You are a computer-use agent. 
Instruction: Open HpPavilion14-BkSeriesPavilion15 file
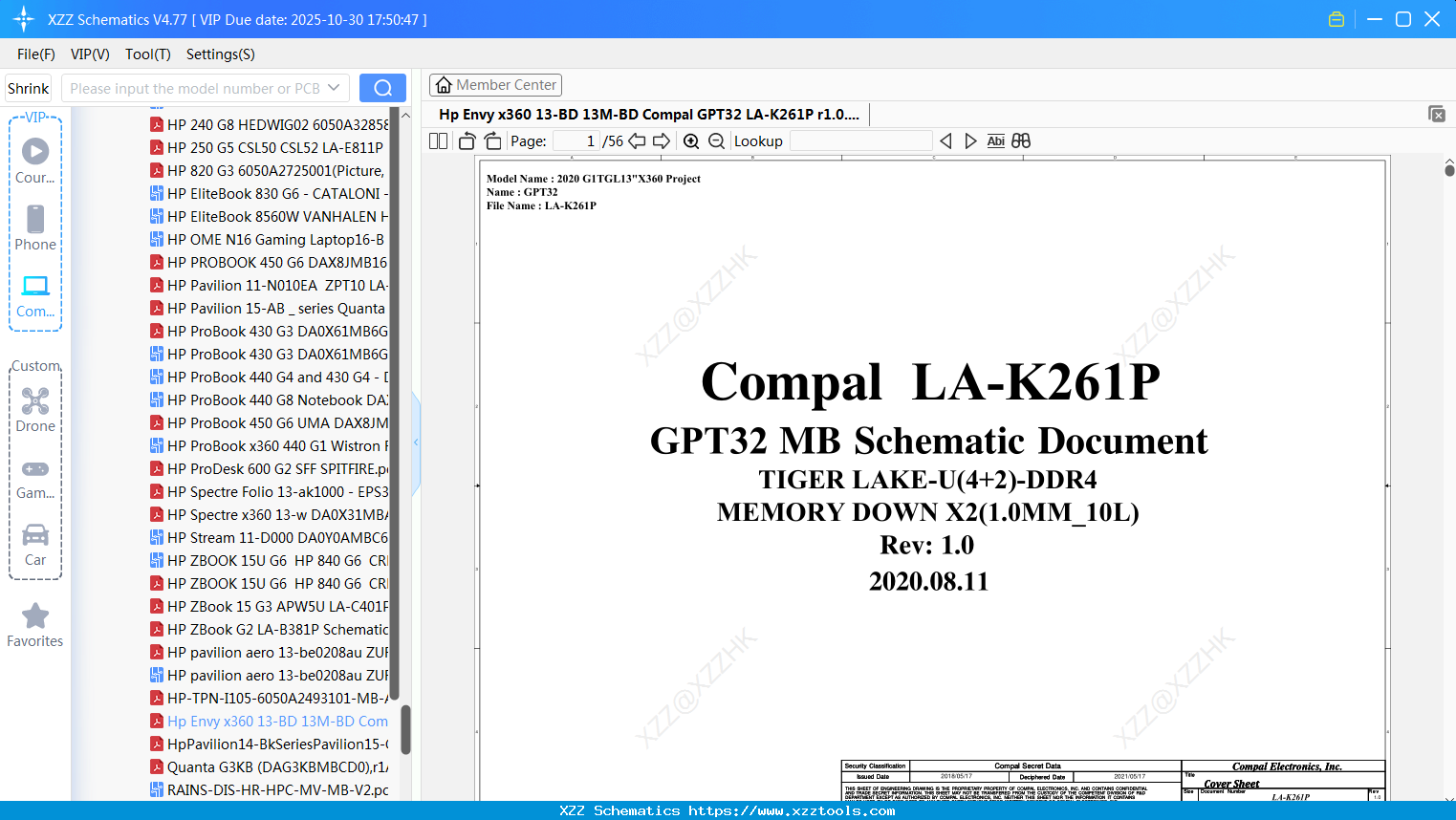tap(270, 744)
